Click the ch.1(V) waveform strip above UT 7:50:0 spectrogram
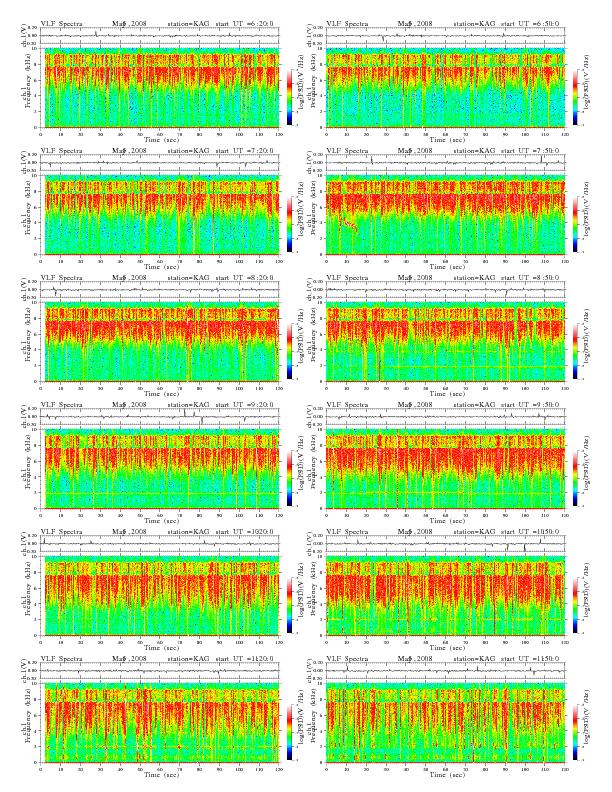The image size is (612, 792). [445, 163]
